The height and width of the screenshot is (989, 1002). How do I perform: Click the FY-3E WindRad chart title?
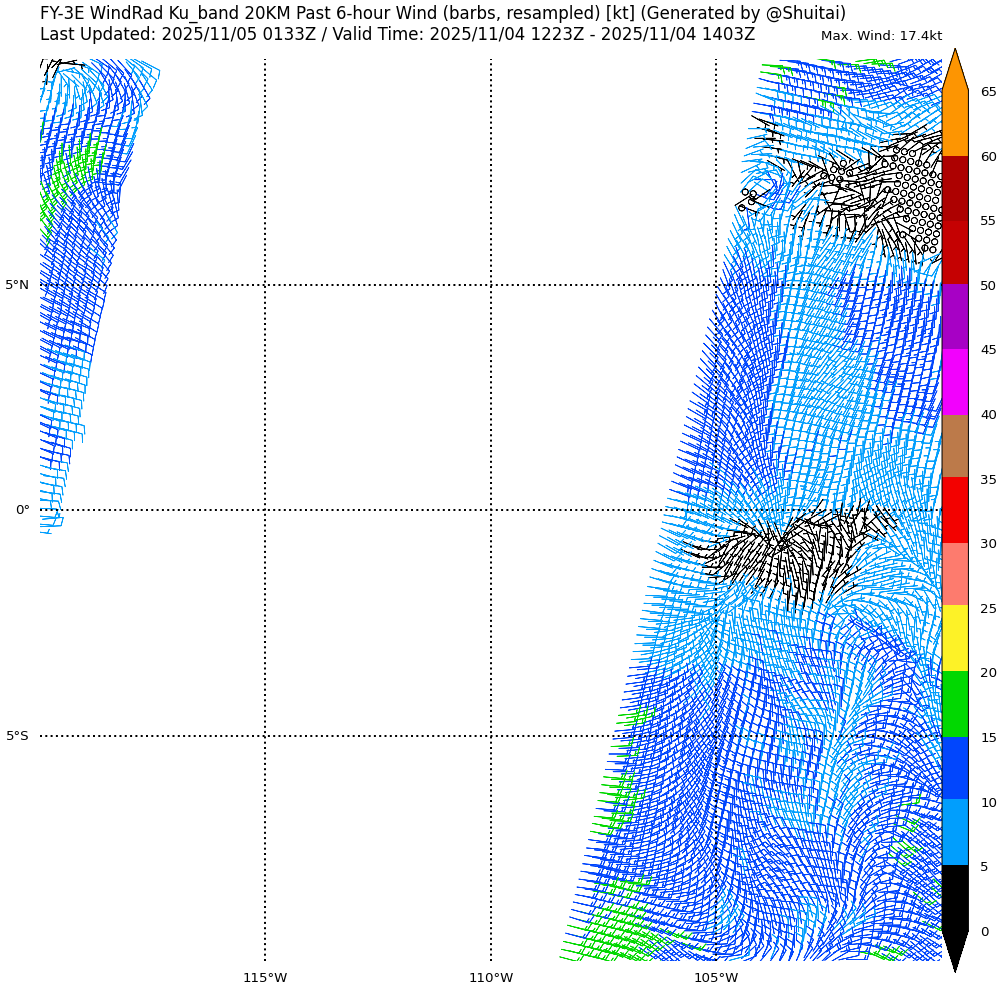tap(442, 13)
